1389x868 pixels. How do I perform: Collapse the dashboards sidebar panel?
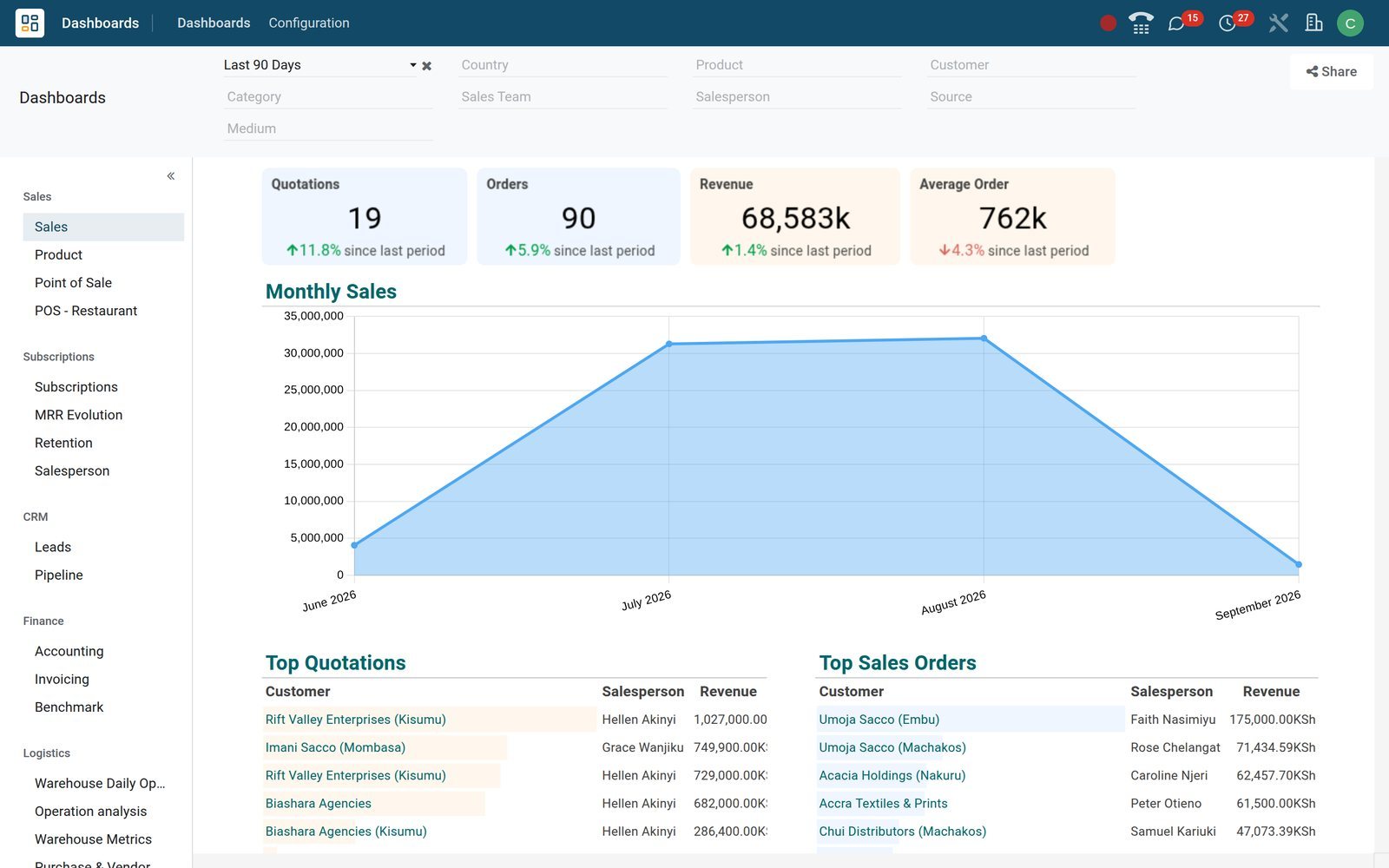[171, 176]
